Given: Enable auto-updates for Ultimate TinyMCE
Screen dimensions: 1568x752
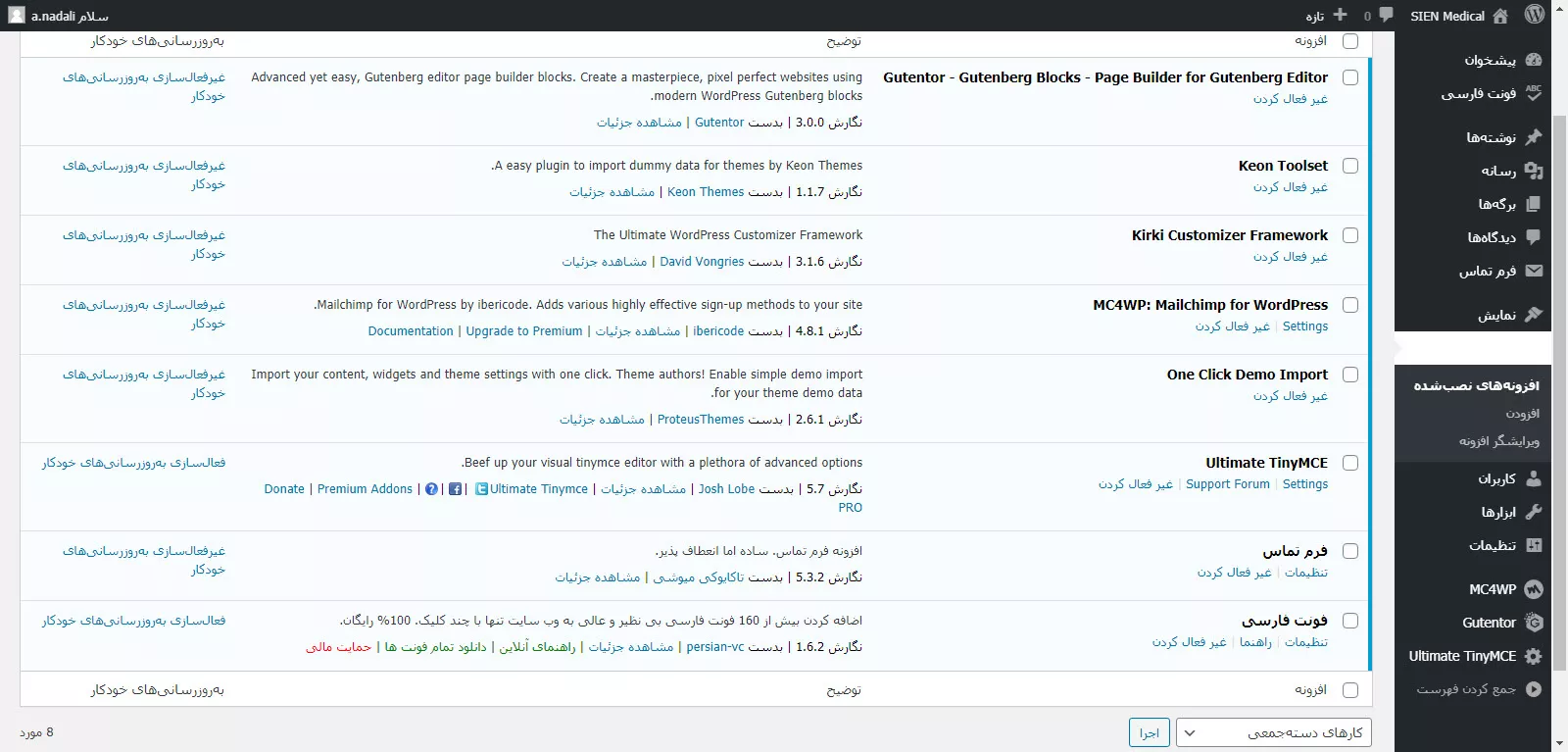Looking at the screenshot, I should (x=134, y=463).
